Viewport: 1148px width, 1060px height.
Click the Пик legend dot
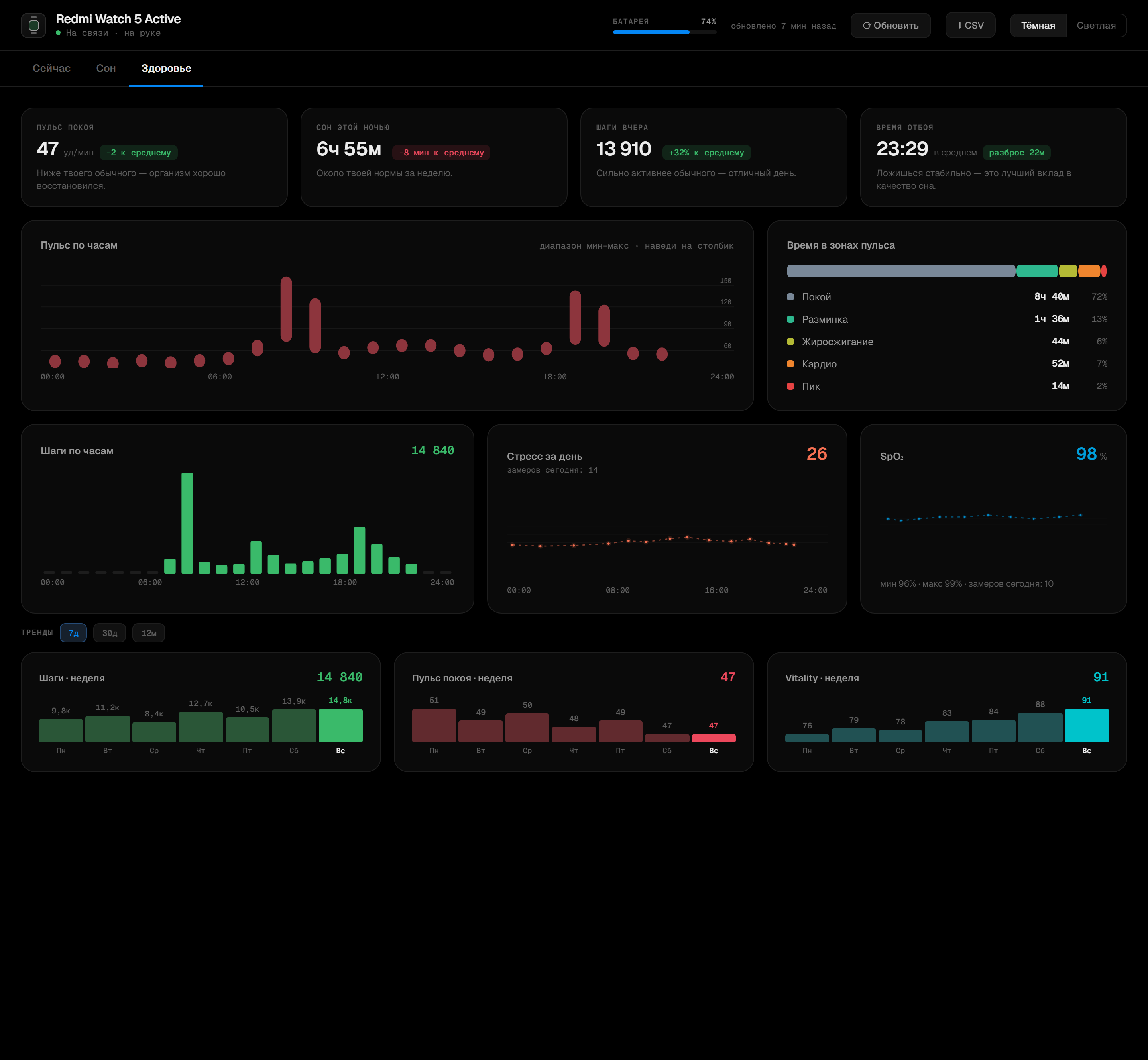click(790, 386)
